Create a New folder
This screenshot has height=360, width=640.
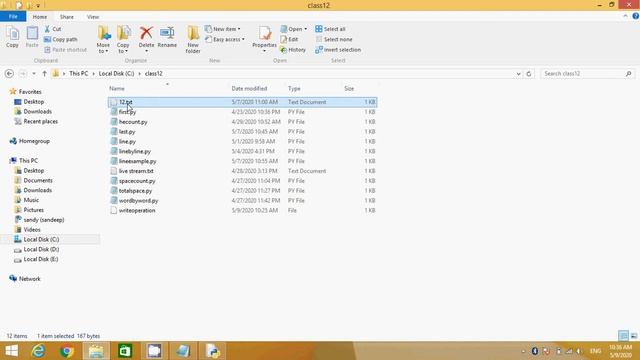(x=193, y=40)
